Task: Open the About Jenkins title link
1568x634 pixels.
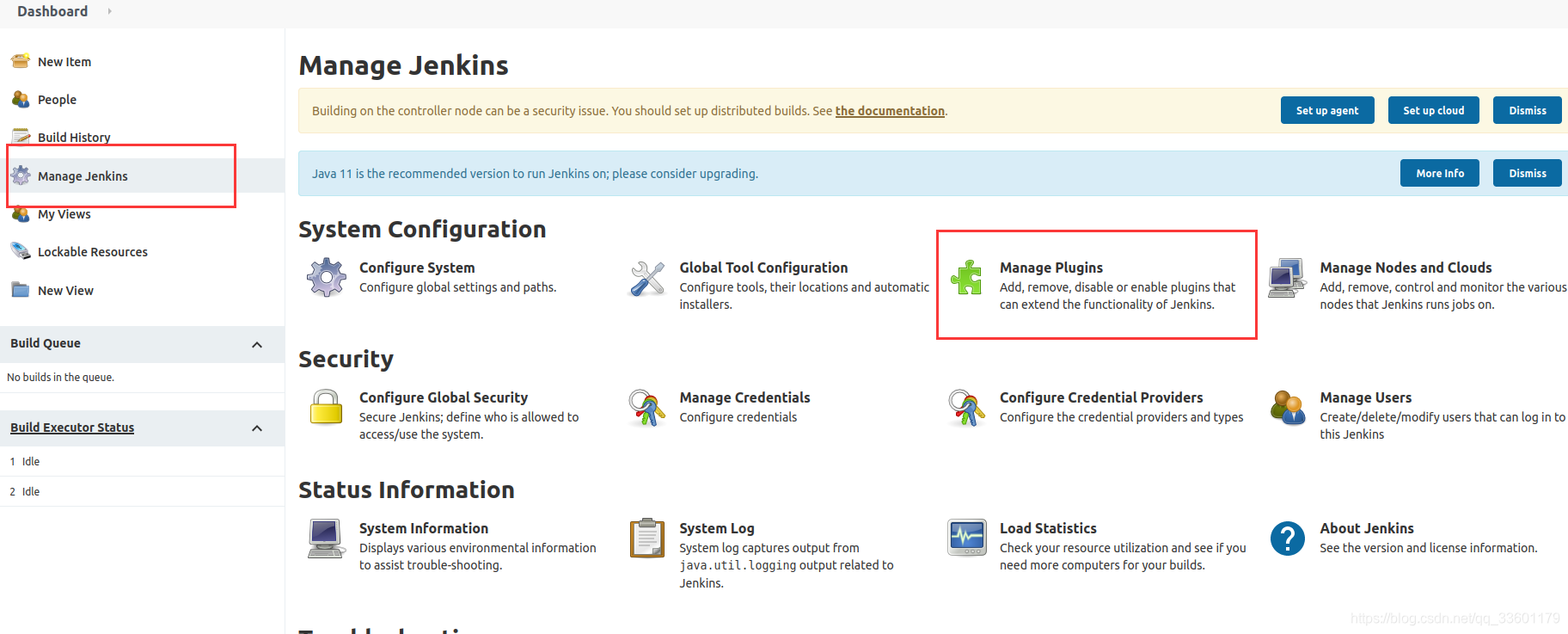Action: [x=1367, y=528]
